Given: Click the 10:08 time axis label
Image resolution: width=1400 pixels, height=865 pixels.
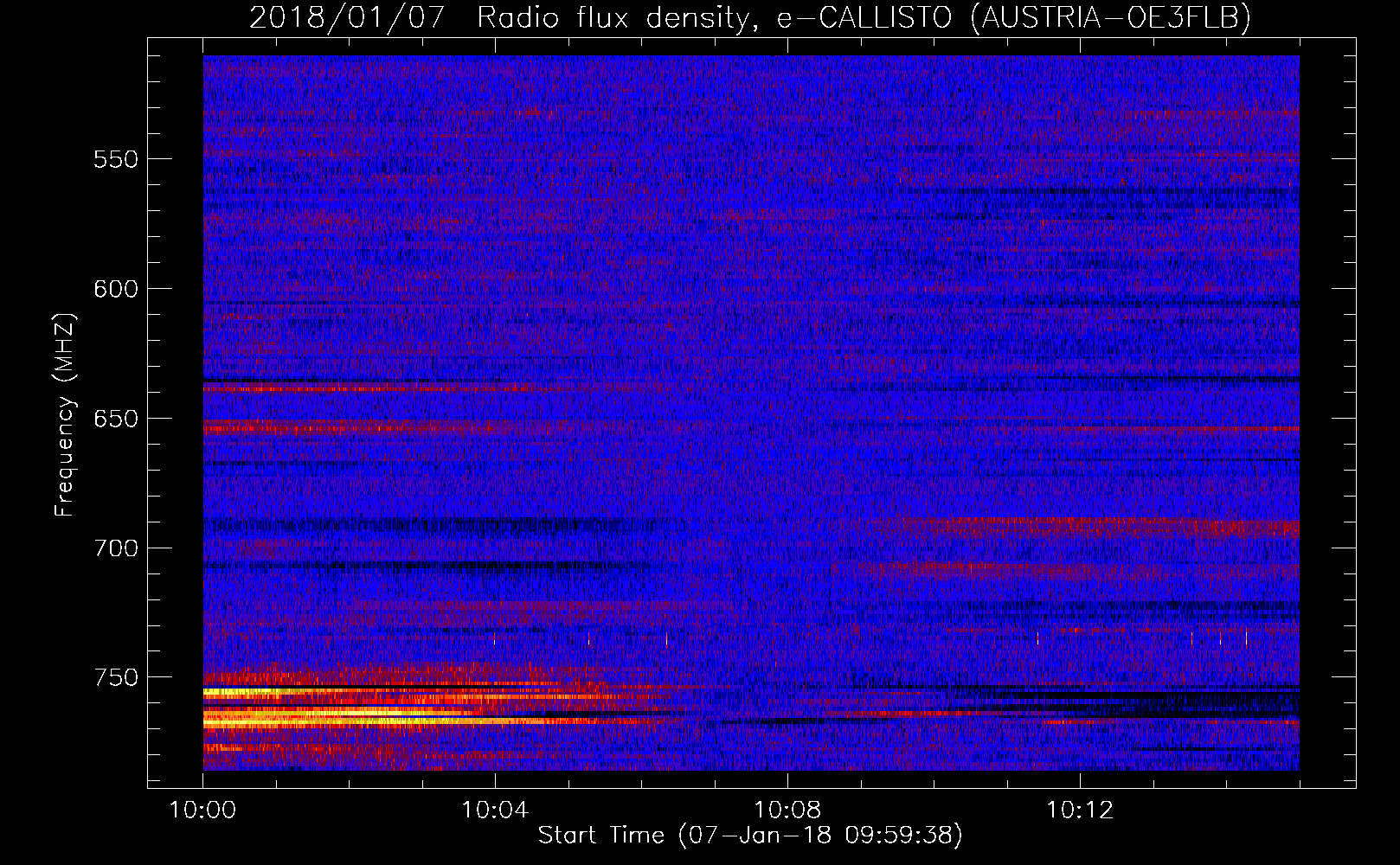Looking at the screenshot, I should [787, 811].
